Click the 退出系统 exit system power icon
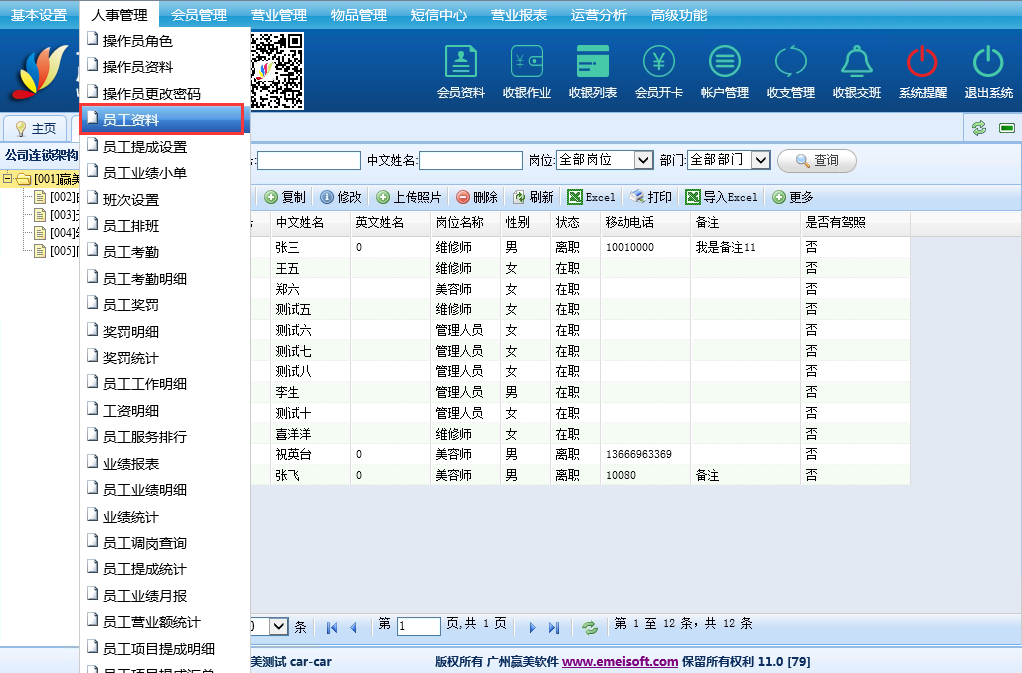Screen dimensions: 1022x673 [988, 71]
